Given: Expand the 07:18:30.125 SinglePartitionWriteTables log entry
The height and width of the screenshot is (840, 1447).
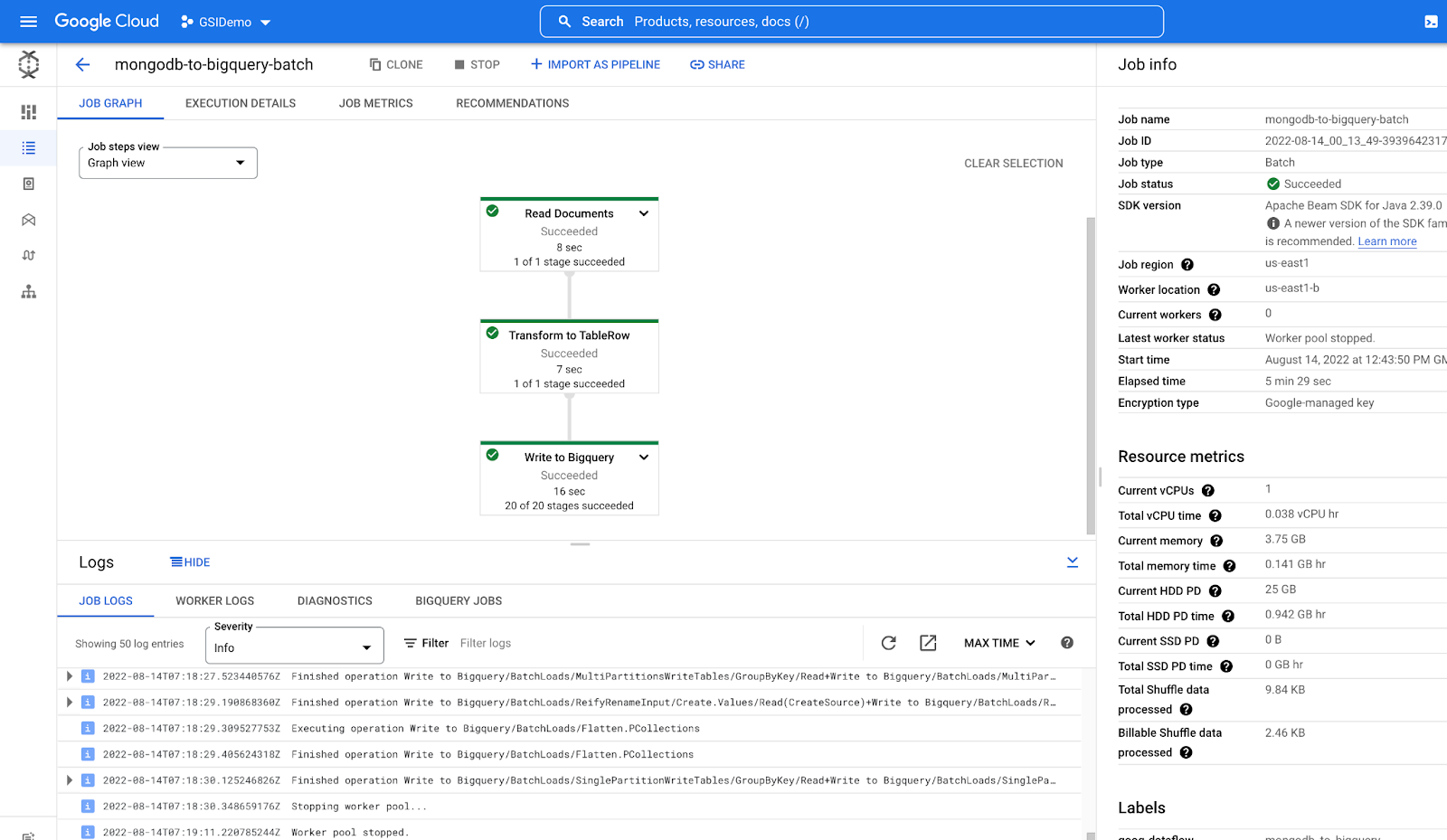Looking at the screenshot, I should (70, 780).
